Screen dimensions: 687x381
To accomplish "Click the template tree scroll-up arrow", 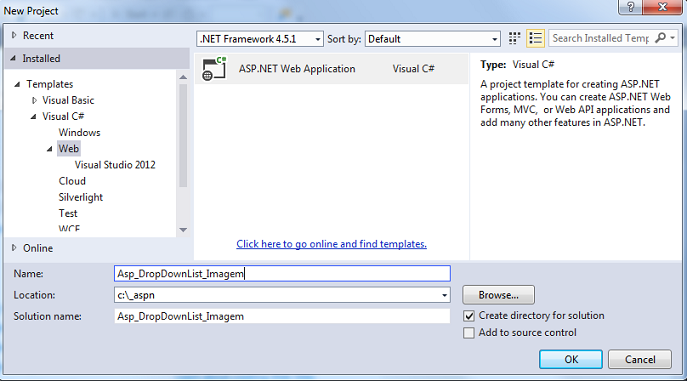I will (x=183, y=77).
